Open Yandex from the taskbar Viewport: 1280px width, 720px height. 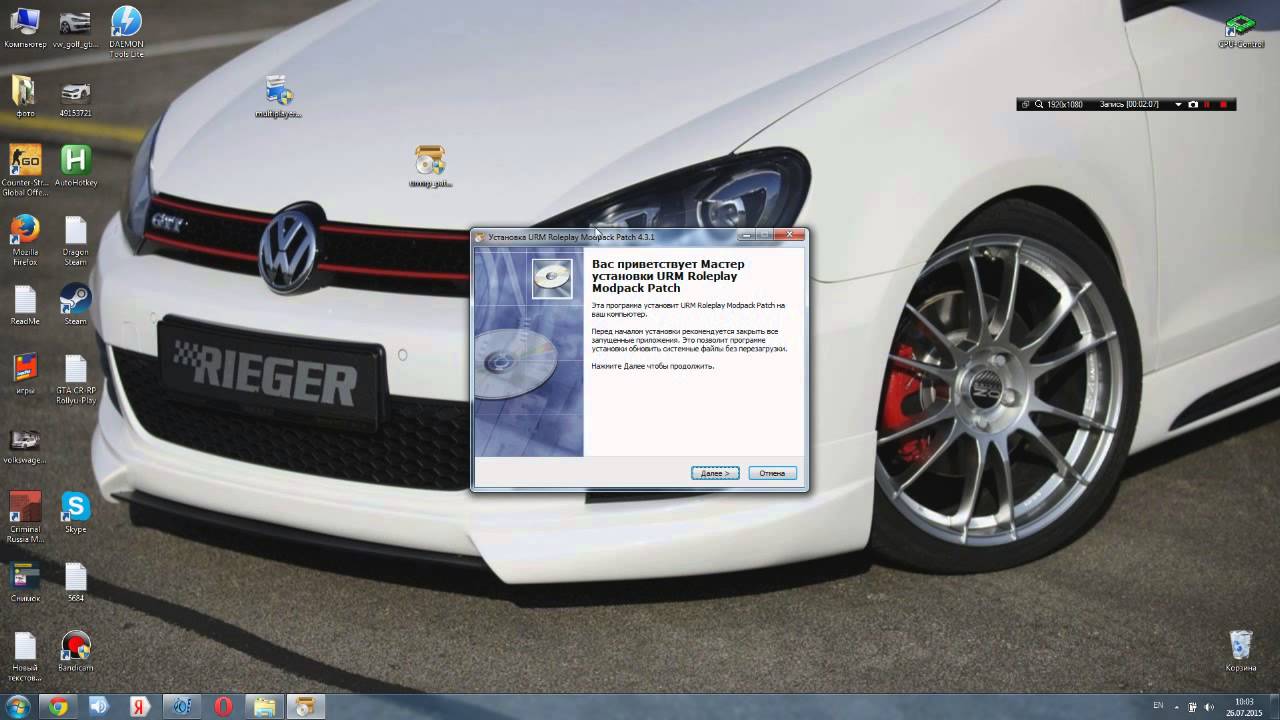pyautogui.click(x=140, y=707)
